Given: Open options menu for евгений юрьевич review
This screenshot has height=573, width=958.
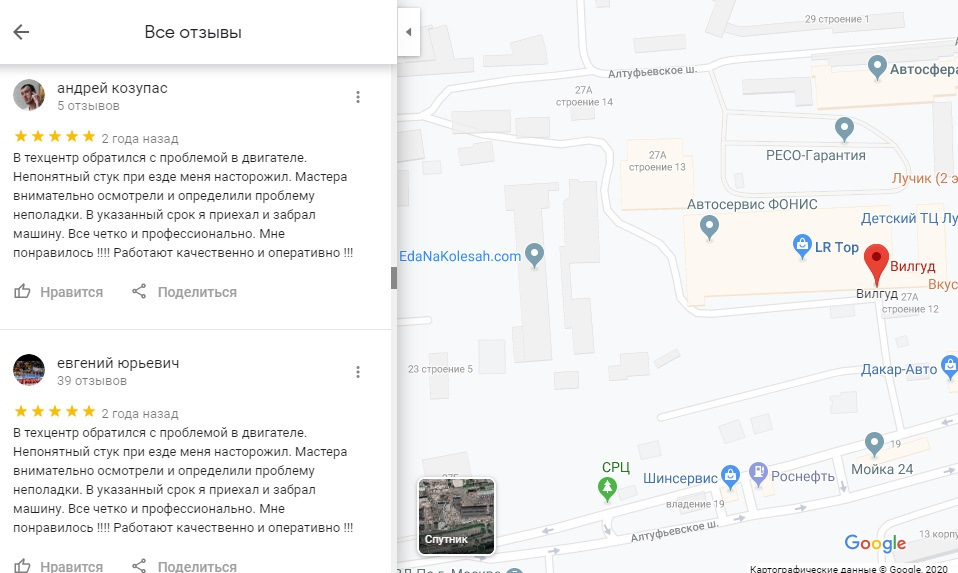Looking at the screenshot, I should coord(358,372).
